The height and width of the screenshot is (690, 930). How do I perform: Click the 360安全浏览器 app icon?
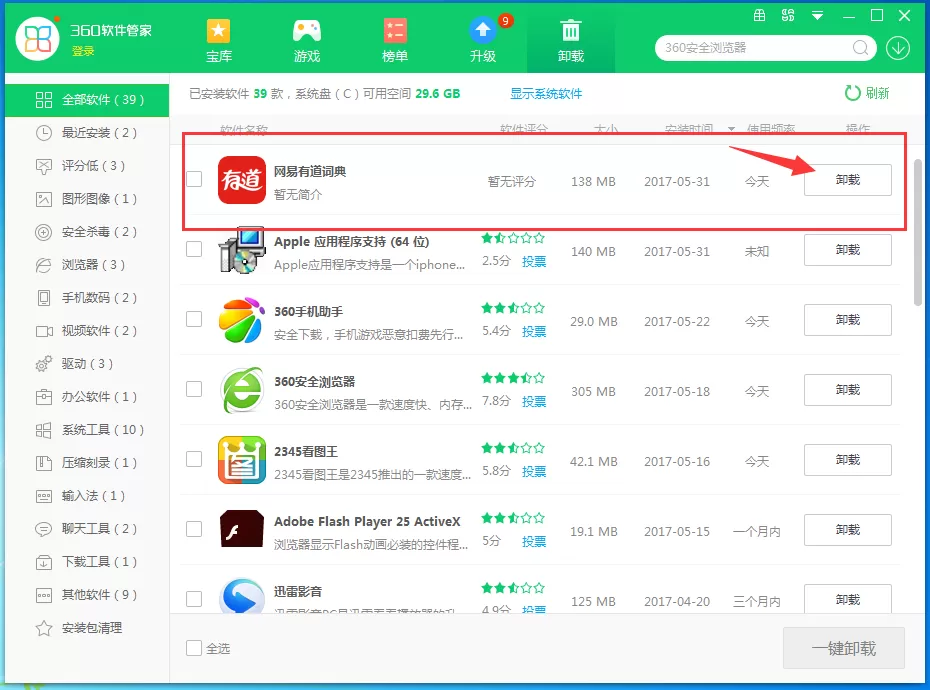click(x=241, y=390)
